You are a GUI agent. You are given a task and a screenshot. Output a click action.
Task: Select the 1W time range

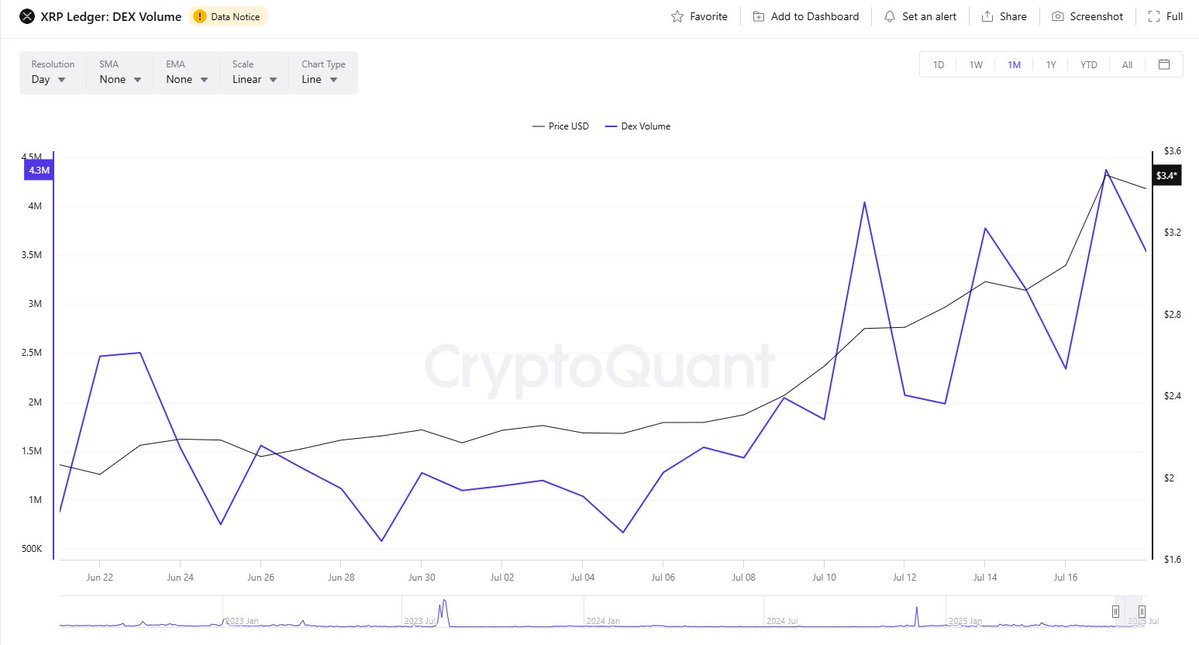click(976, 65)
